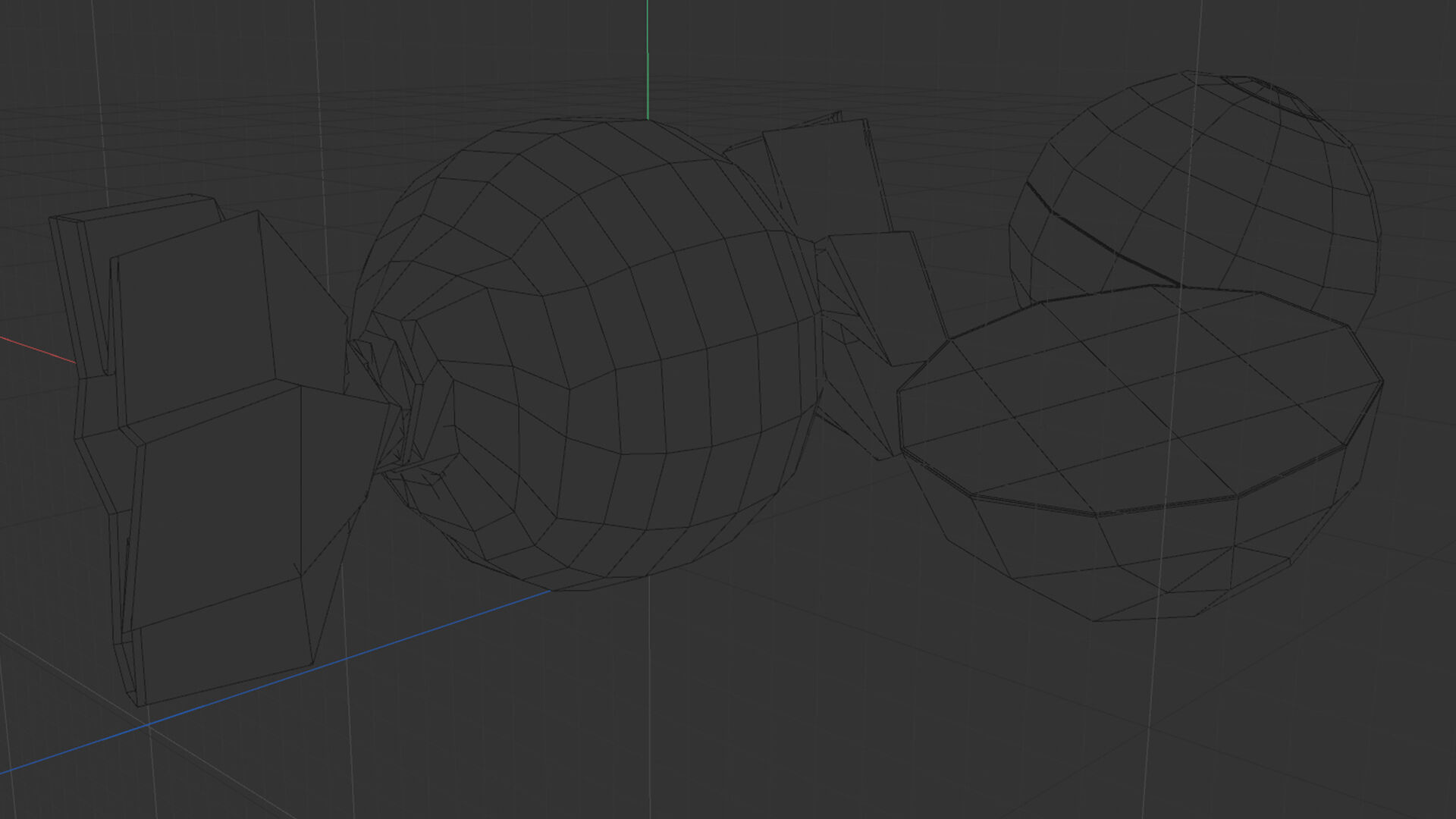Click the red axis line at left edge

[x=38, y=350]
